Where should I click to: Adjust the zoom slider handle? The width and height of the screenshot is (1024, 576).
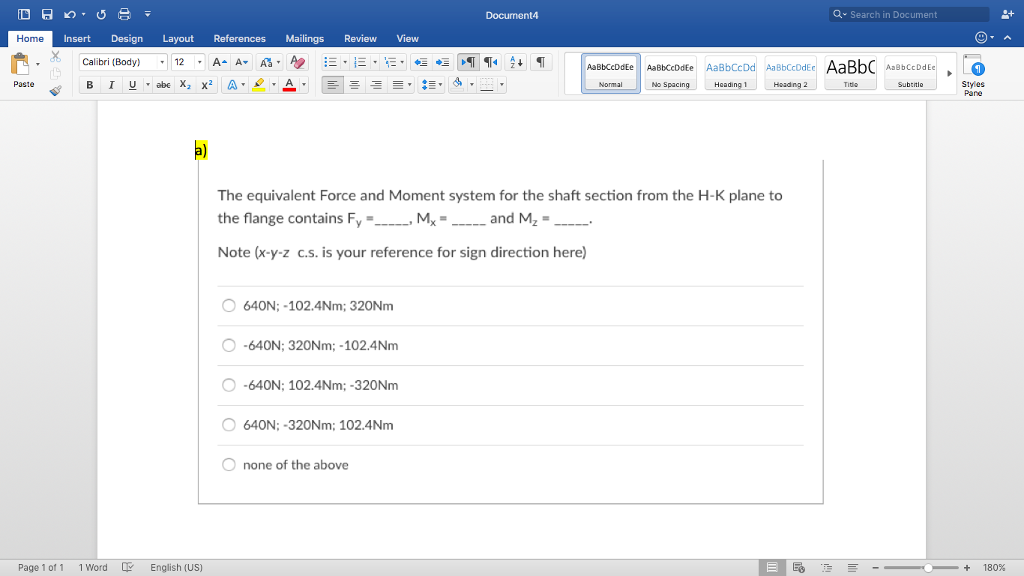click(928, 568)
